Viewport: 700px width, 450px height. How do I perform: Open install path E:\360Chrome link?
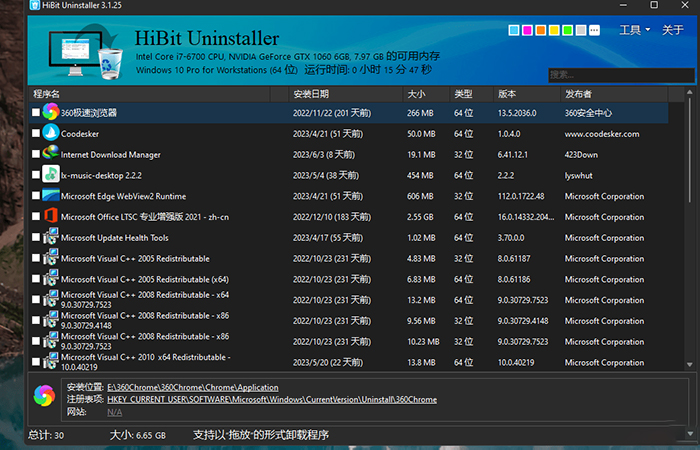click(x=193, y=388)
